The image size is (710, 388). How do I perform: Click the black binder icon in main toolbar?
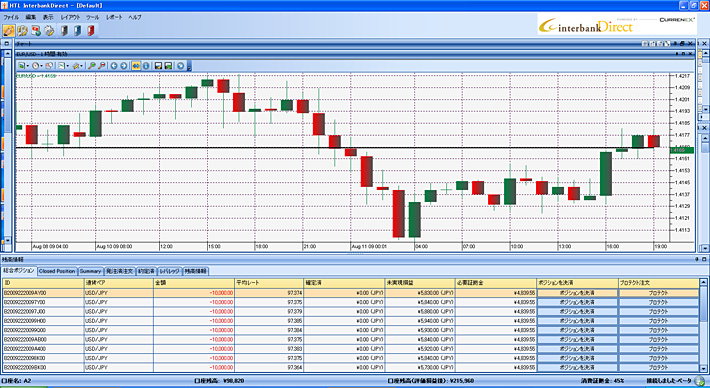[64, 31]
